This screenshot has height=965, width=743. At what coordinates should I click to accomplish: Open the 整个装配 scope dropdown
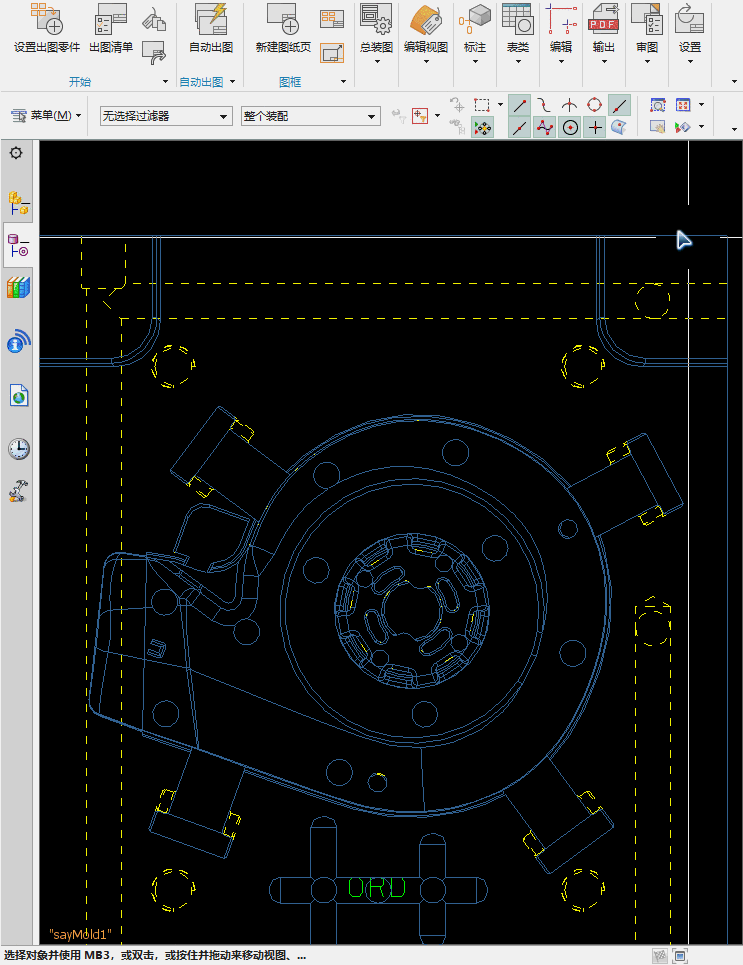pyautogui.click(x=310, y=116)
